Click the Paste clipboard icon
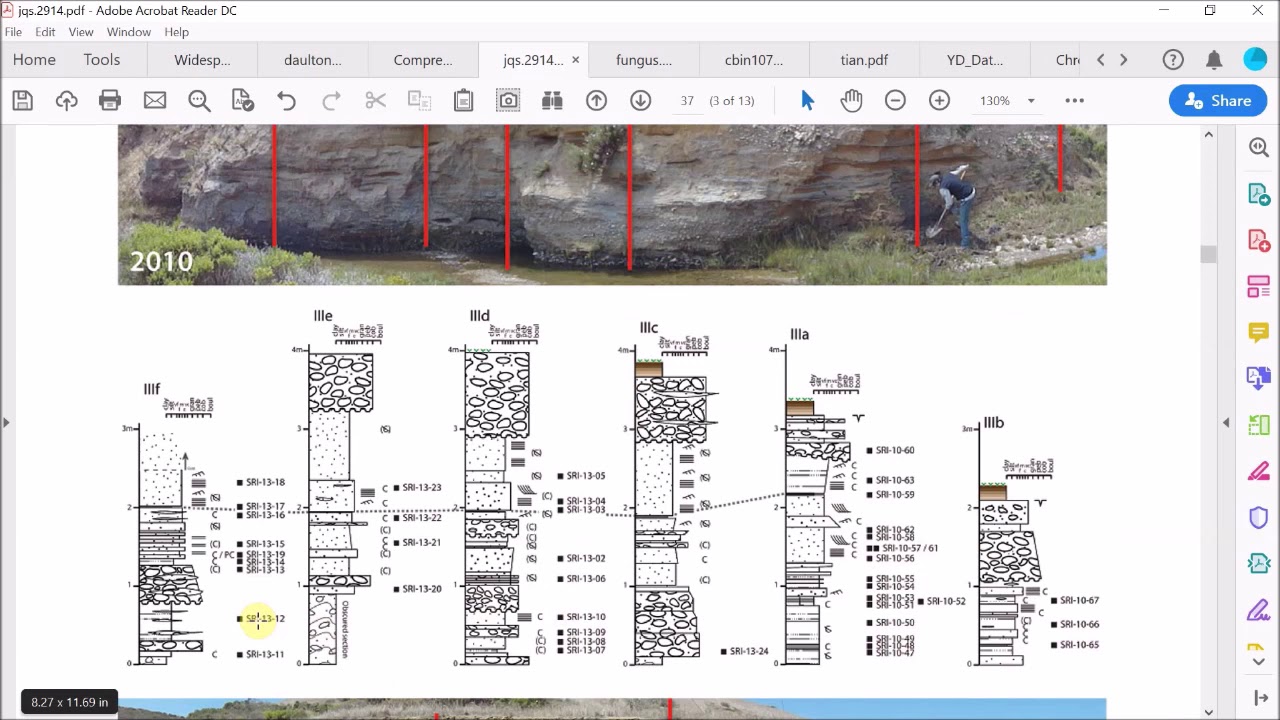Screen dimensions: 1280x720 coord(463,100)
